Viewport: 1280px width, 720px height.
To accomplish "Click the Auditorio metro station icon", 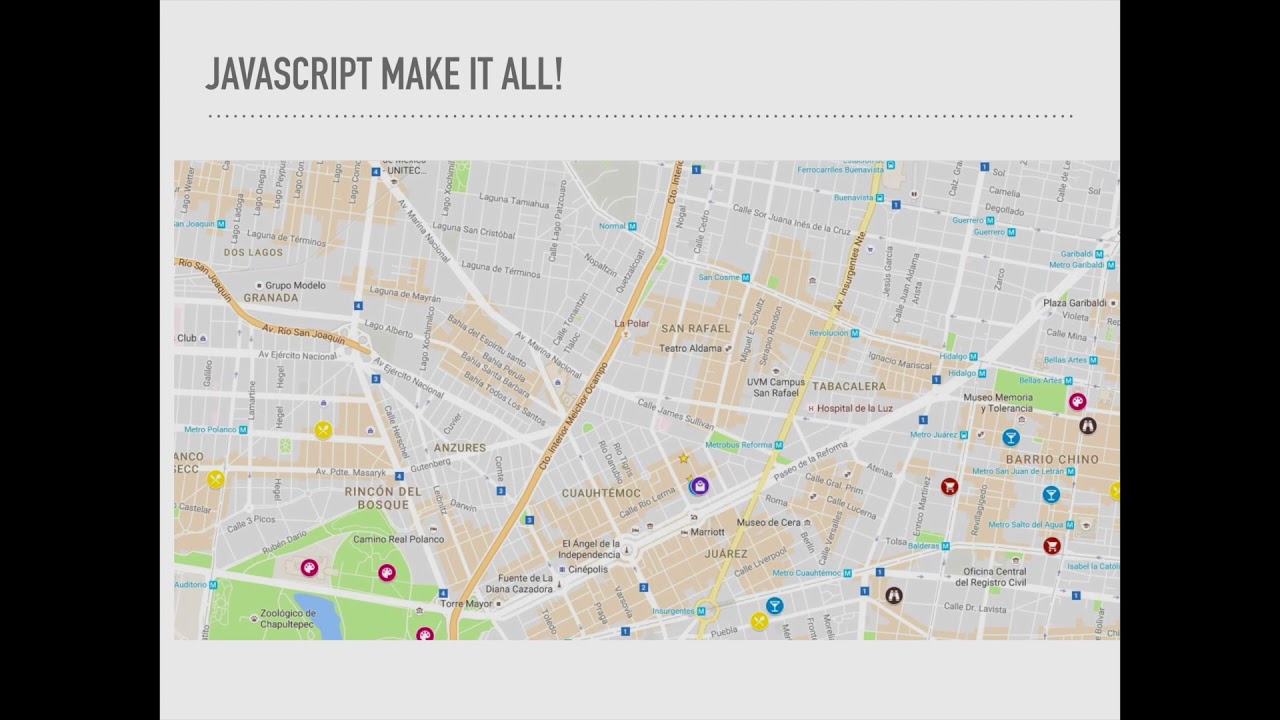I will pos(213,584).
